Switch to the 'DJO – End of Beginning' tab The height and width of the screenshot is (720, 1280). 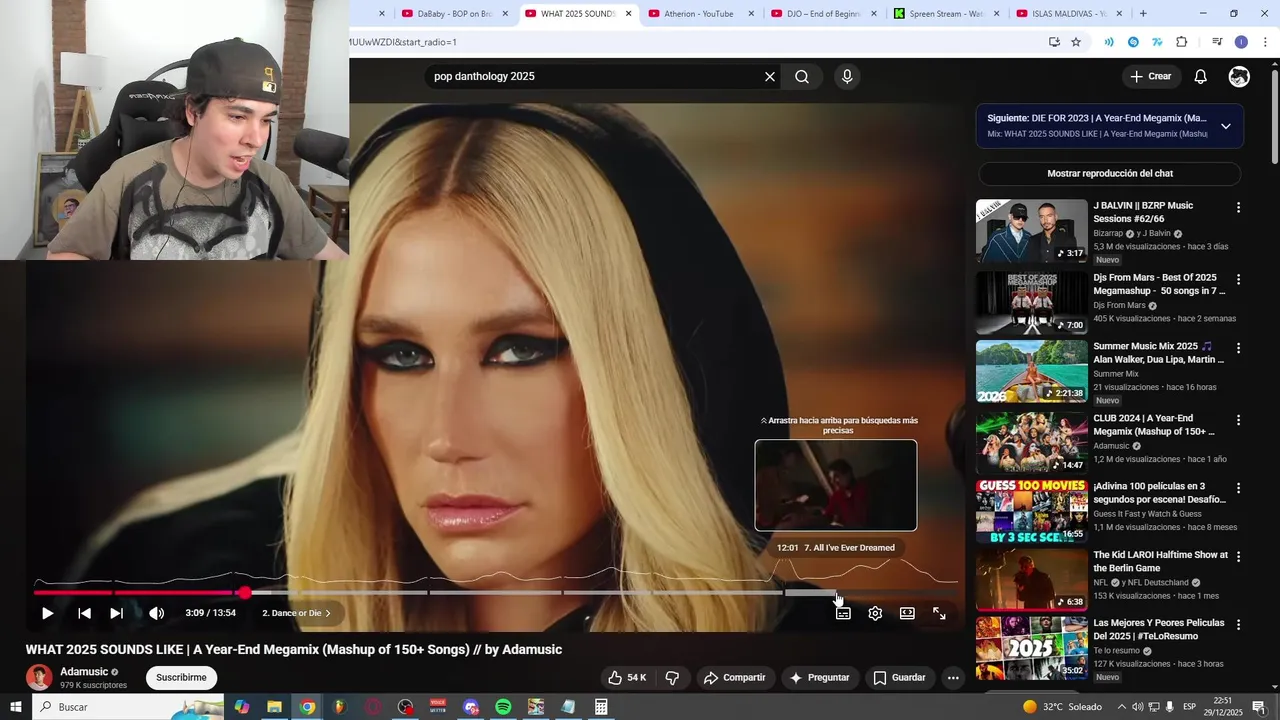tap(823, 14)
